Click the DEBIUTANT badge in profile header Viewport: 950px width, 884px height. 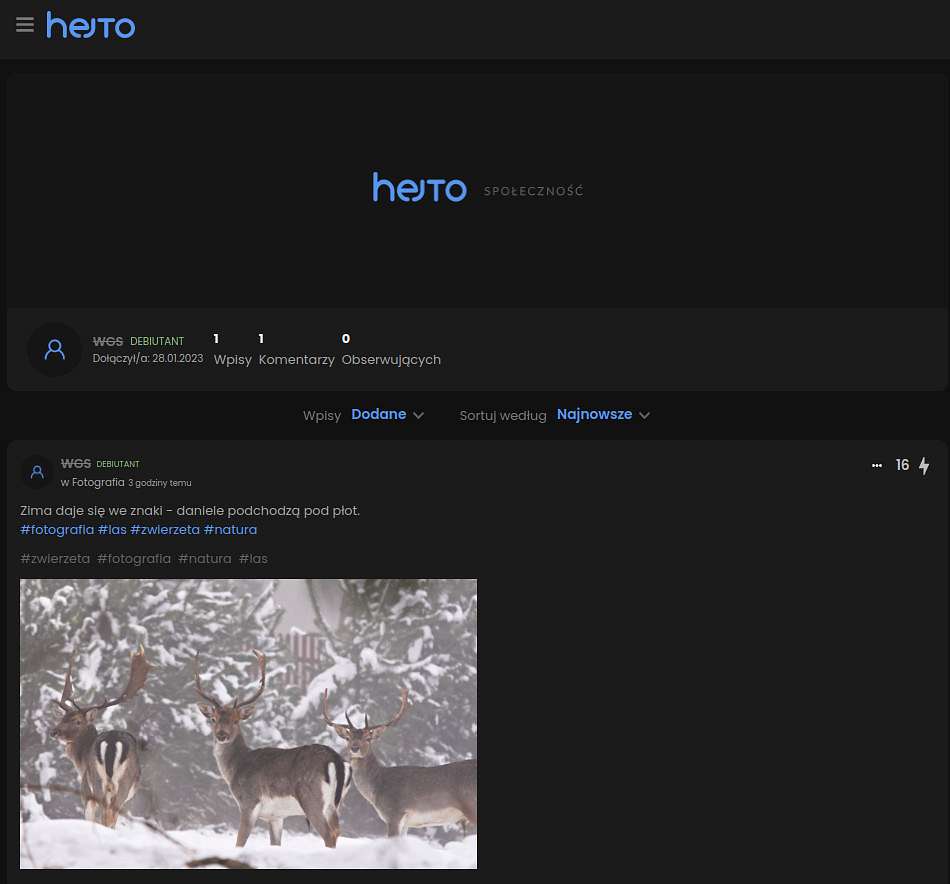(157, 341)
